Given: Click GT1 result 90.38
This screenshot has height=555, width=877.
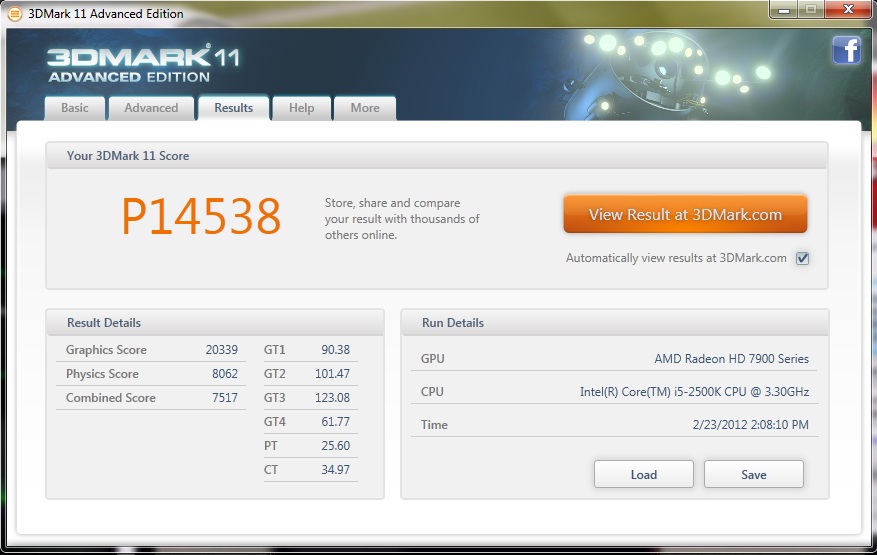Looking at the screenshot, I should (336, 350).
